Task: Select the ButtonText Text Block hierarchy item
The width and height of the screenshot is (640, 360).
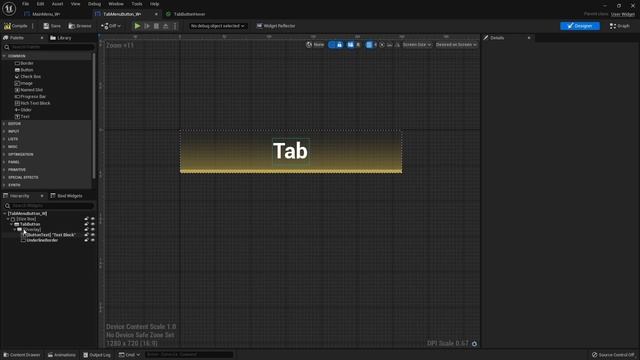Action: click(49, 235)
